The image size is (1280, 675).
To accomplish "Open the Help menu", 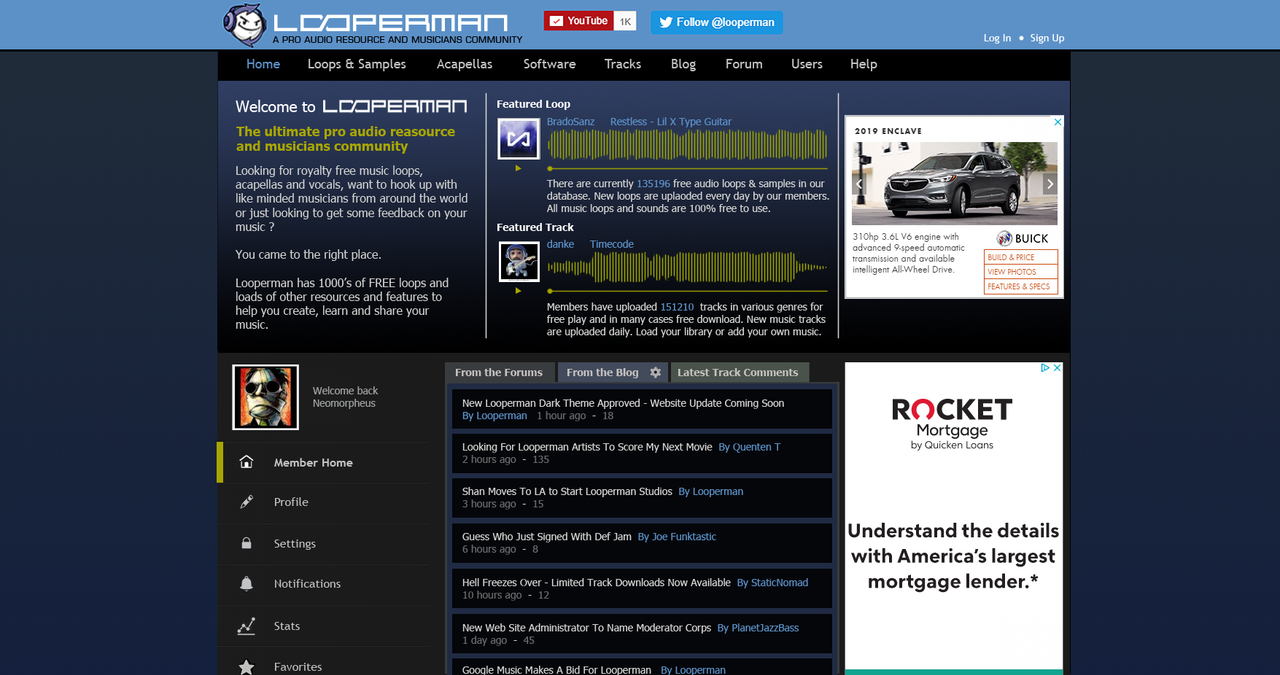I will [864, 64].
